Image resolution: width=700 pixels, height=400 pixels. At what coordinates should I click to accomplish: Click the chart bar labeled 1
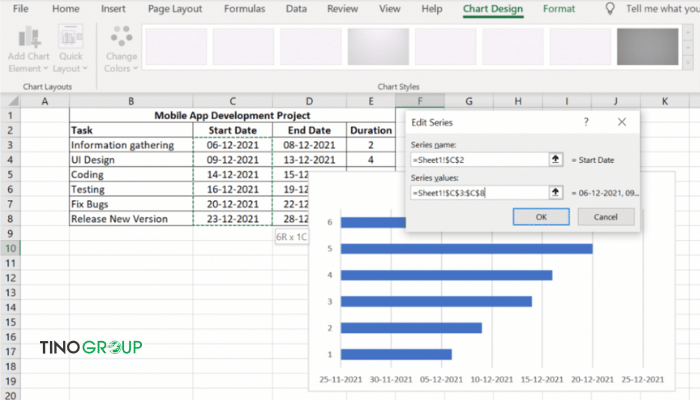[396, 354]
